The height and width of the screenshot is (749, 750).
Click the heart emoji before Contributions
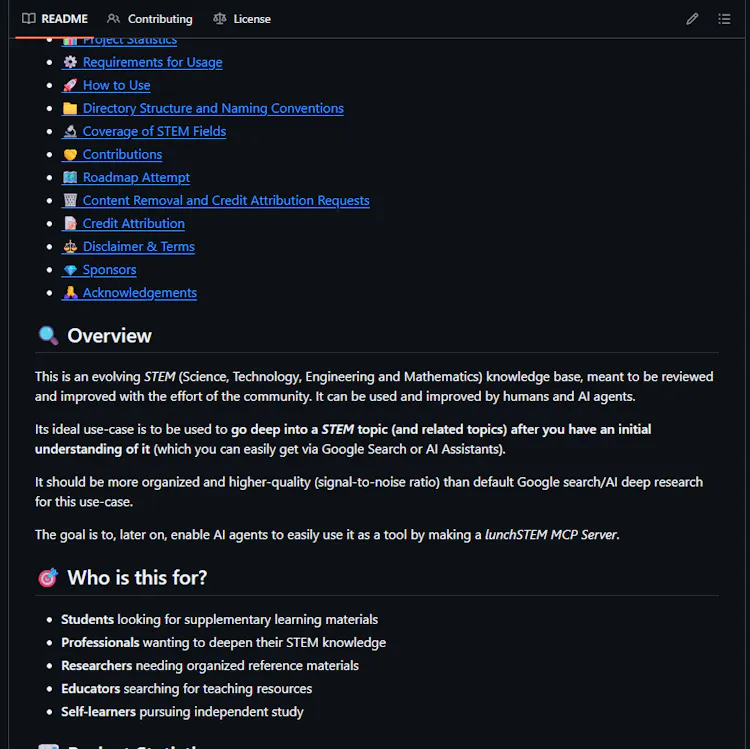pos(70,154)
